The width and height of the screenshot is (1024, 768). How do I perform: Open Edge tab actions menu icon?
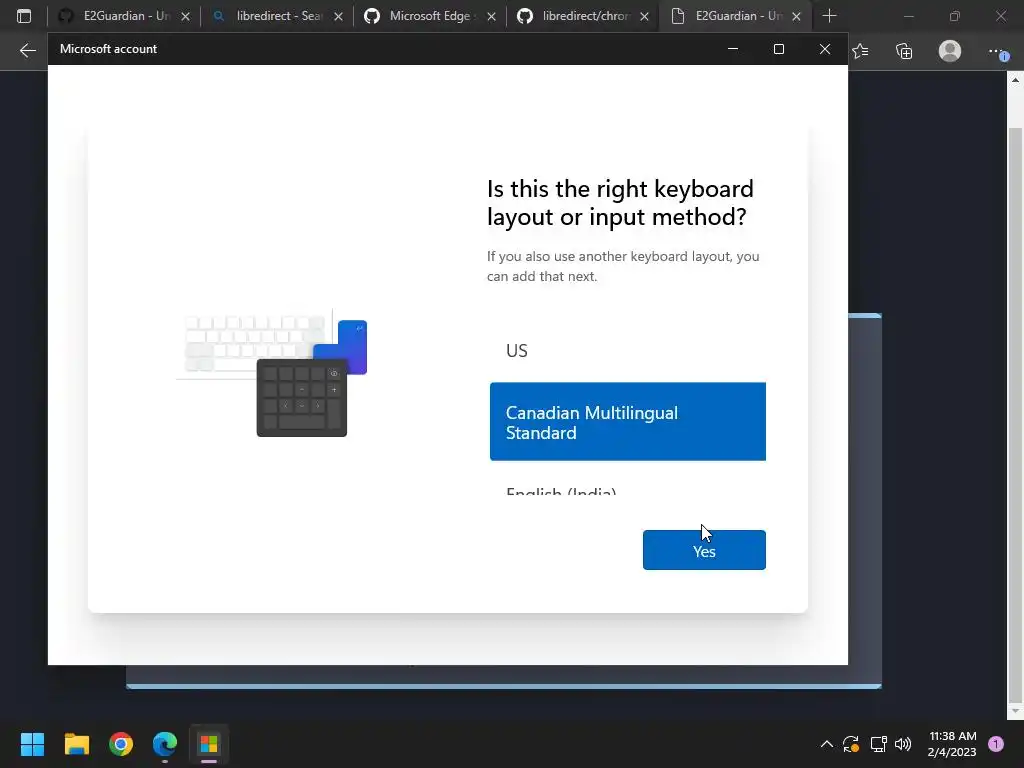(24, 16)
